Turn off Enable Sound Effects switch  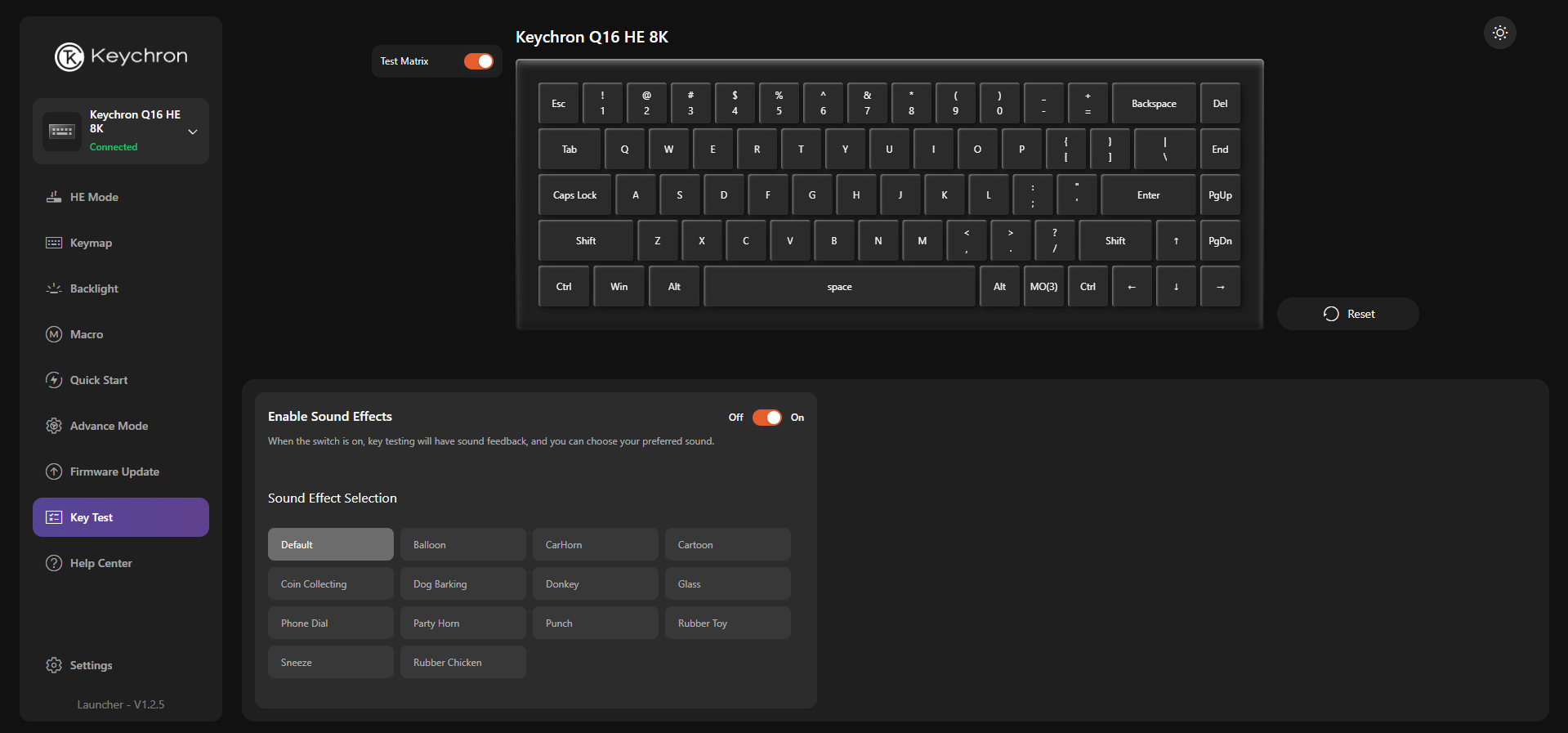(766, 418)
